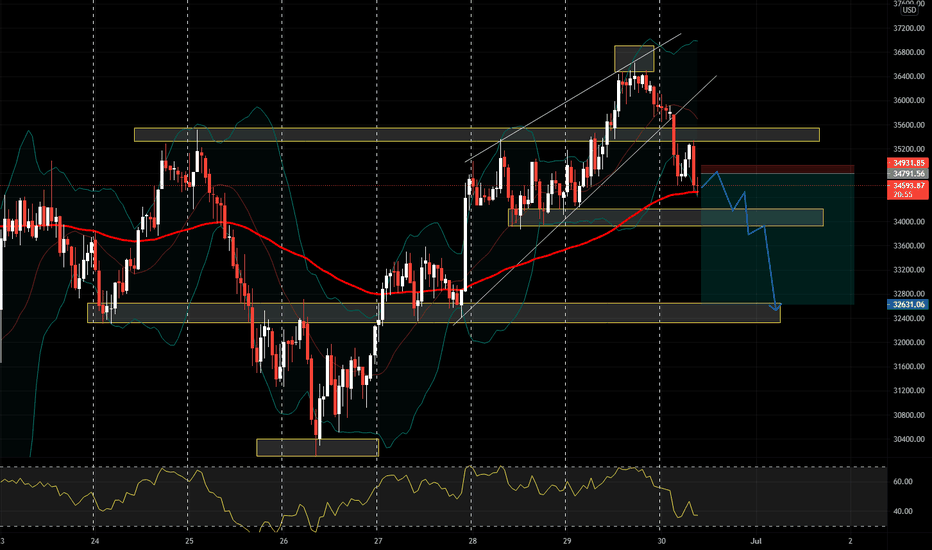Viewport: 932px width, 550px height.
Task: Click the 30800.00 price axis label
Action: coord(909,415)
